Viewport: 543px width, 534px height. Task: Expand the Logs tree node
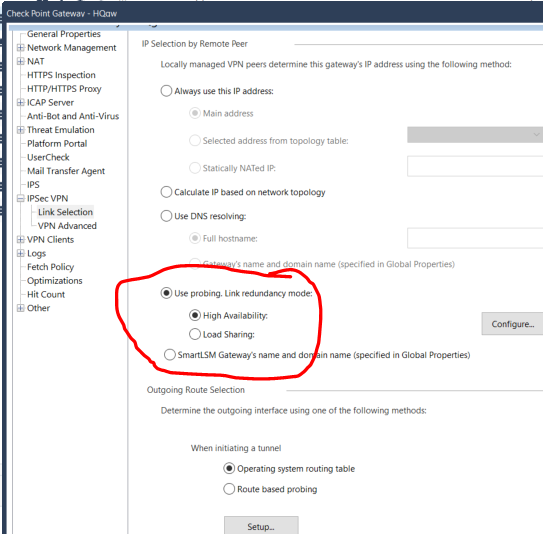(21, 253)
